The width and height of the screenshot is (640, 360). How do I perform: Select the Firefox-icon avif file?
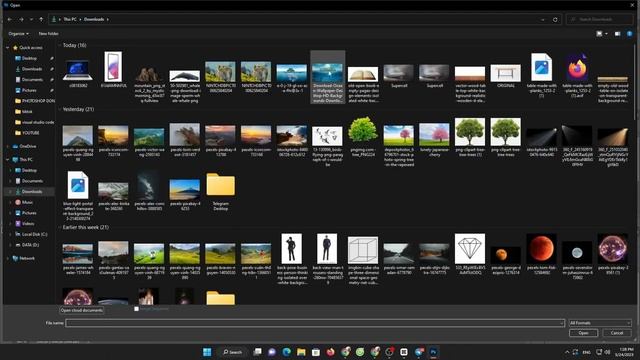[577, 67]
